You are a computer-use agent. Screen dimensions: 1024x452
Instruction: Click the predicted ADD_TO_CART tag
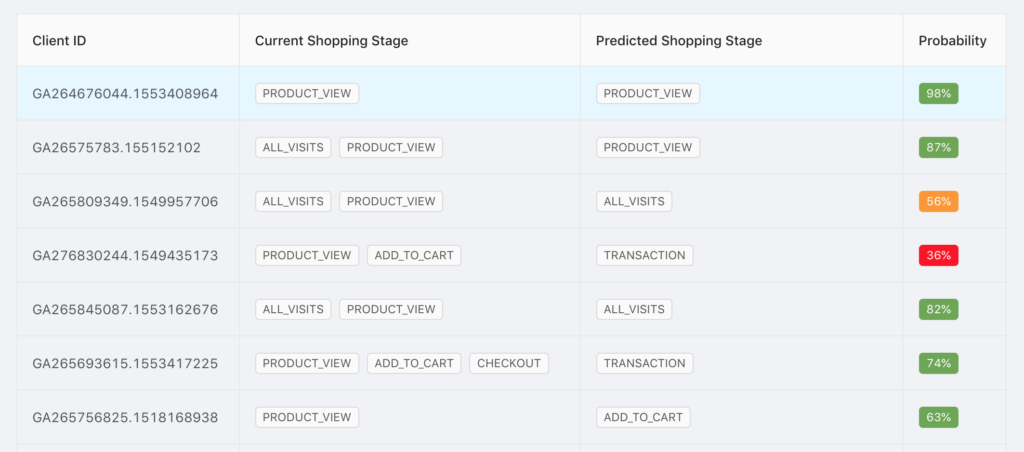click(643, 417)
